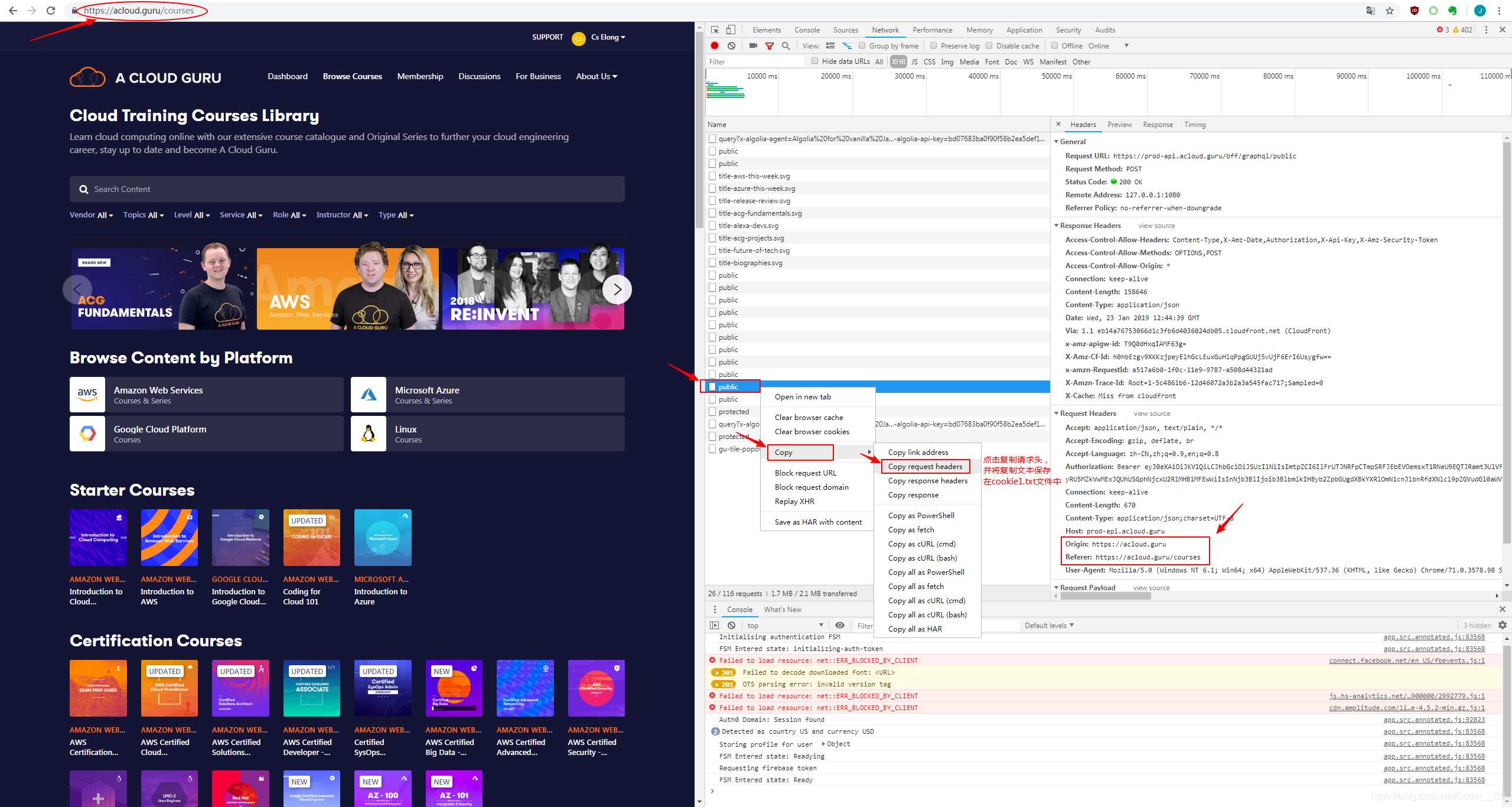
Task: Open the Online throttling dropdown
Action: pos(1109,45)
